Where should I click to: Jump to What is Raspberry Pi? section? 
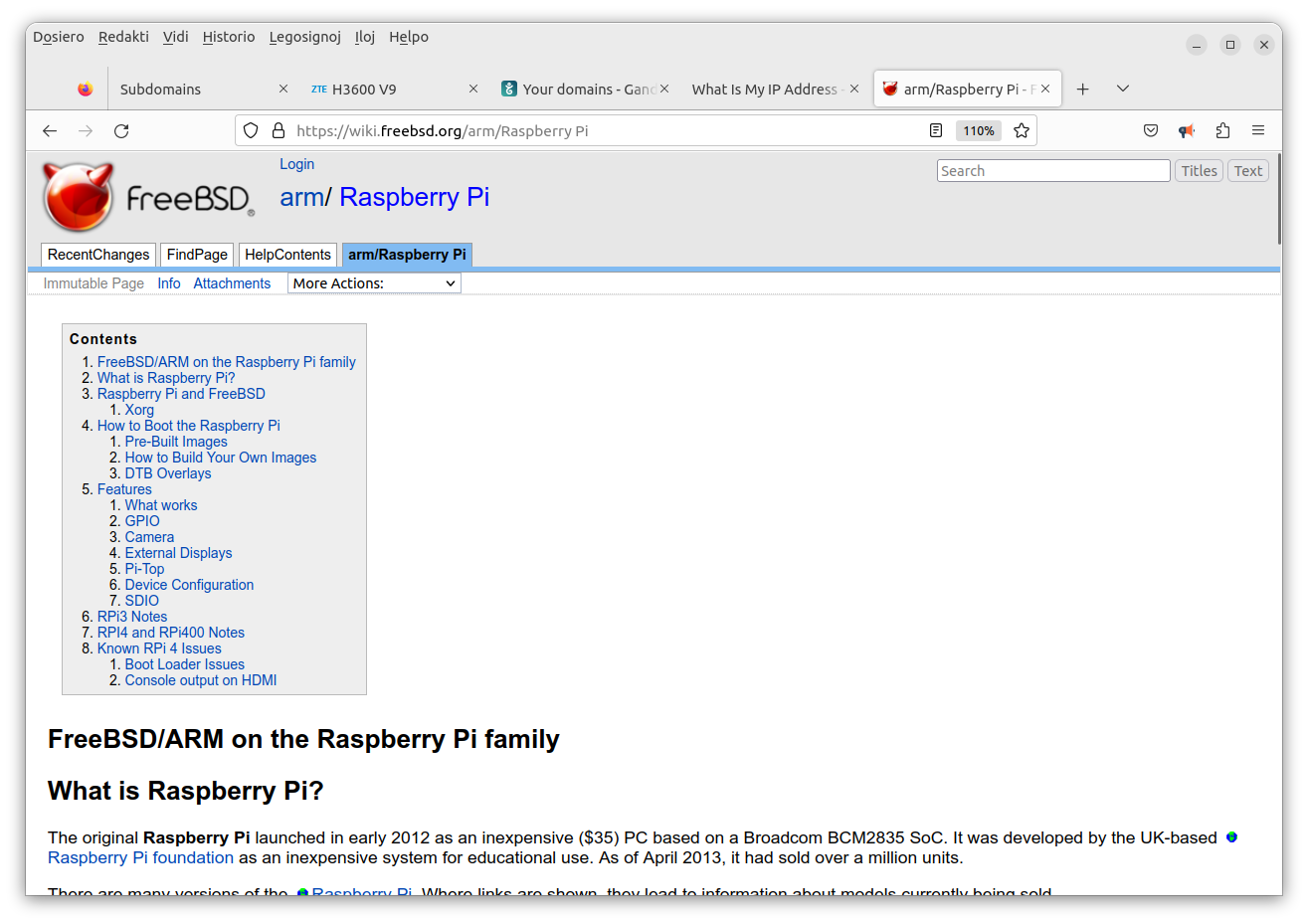[166, 378]
